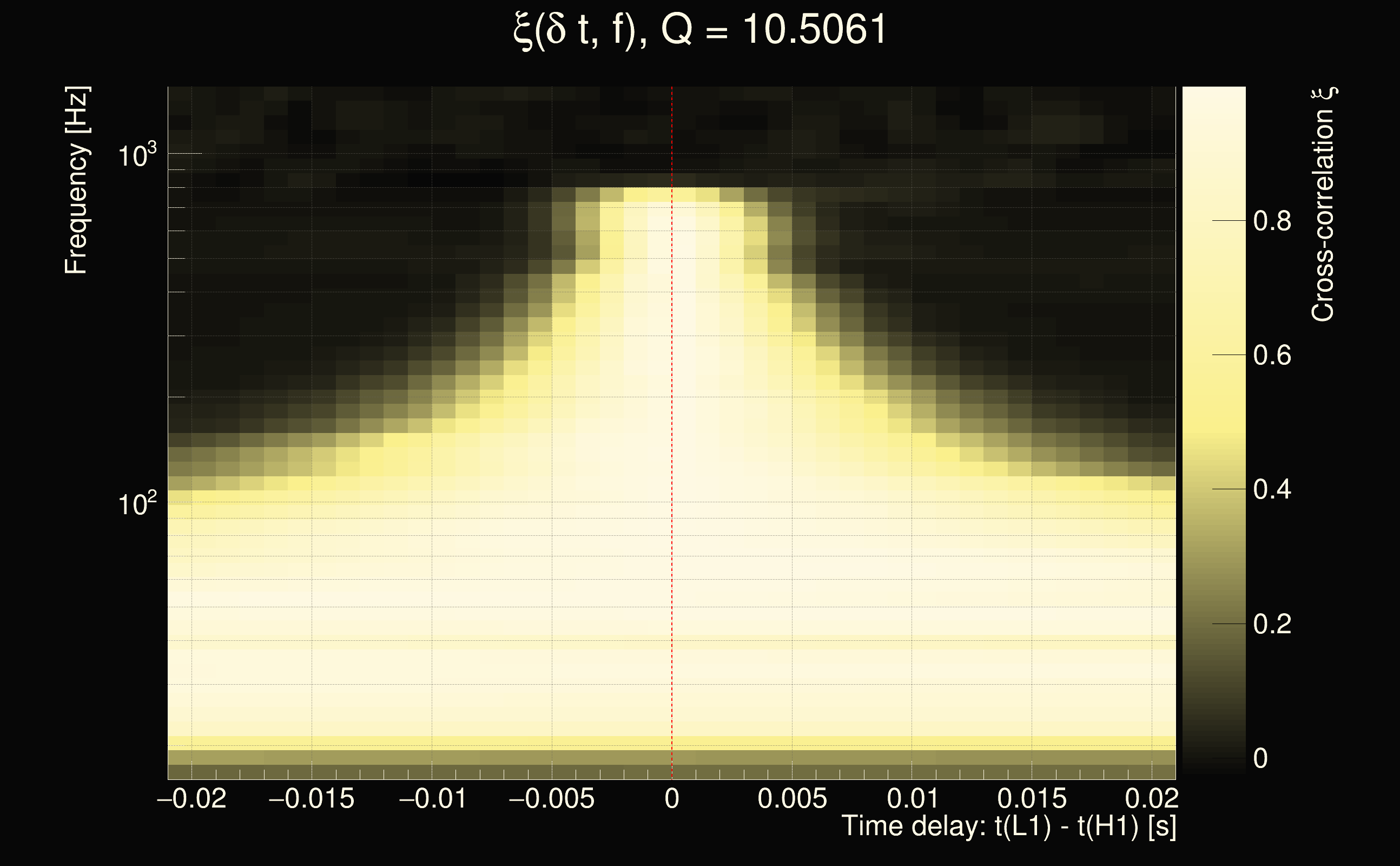The image size is (1400, 866).
Task: Click the 0.01 x-axis tick label
Action: pos(913,798)
